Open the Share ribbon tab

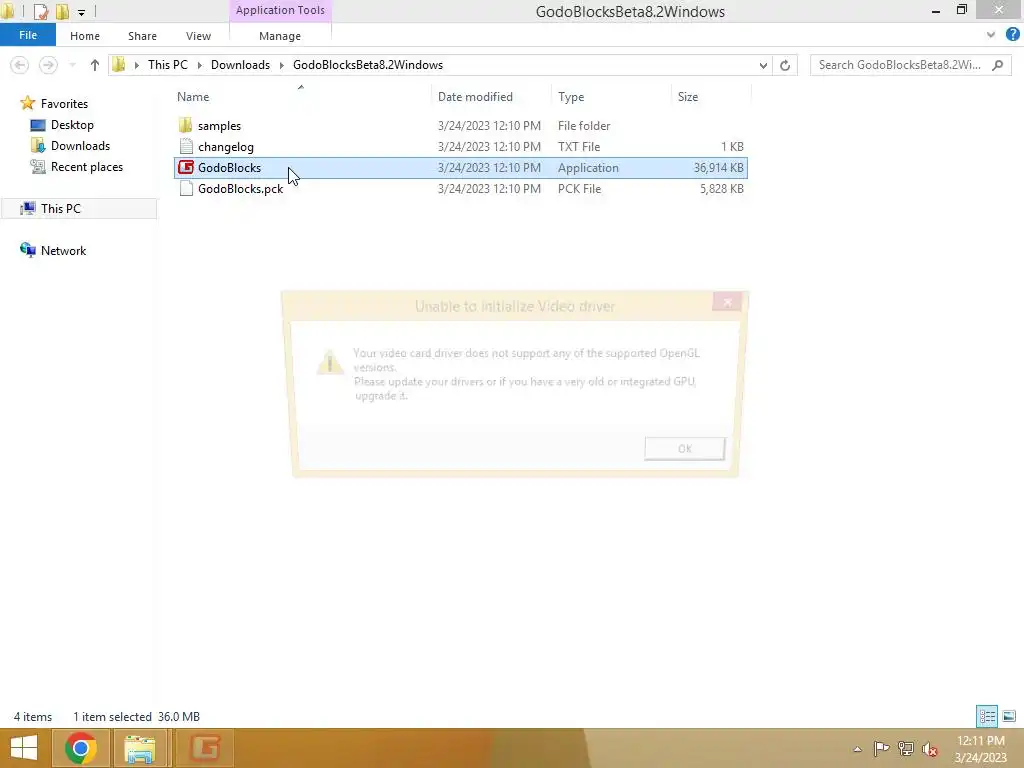[142, 36]
